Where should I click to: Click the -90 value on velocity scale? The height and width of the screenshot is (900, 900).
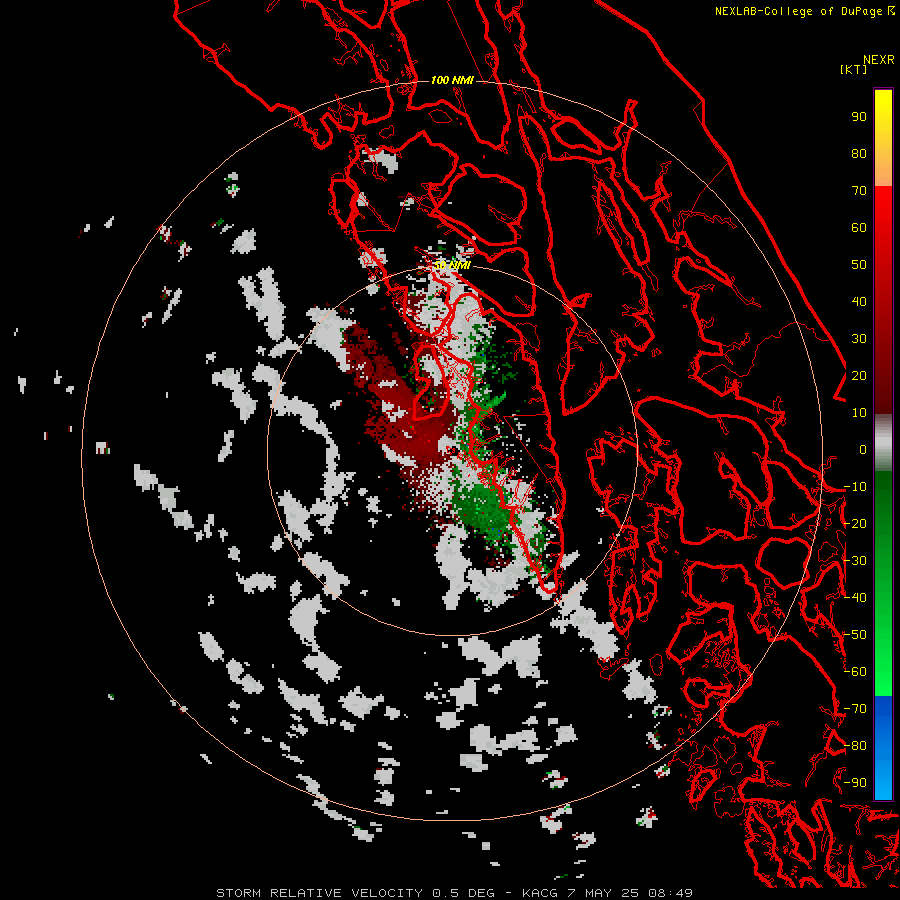click(x=855, y=783)
